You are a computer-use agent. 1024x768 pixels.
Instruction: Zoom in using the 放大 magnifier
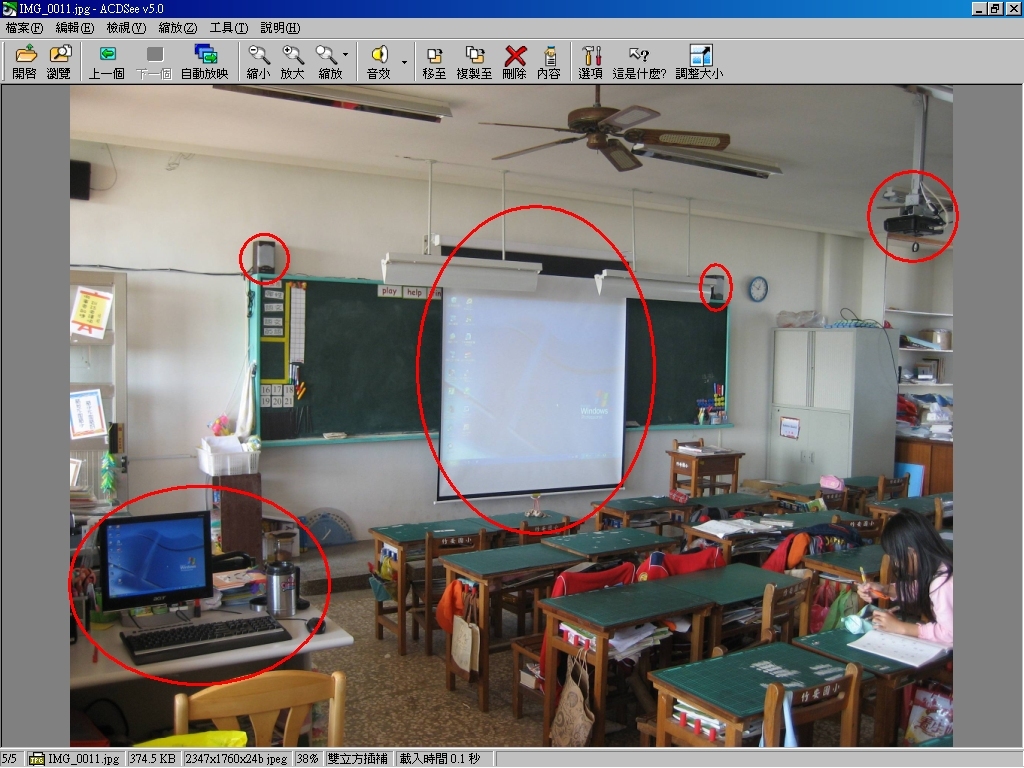[292, 61]
